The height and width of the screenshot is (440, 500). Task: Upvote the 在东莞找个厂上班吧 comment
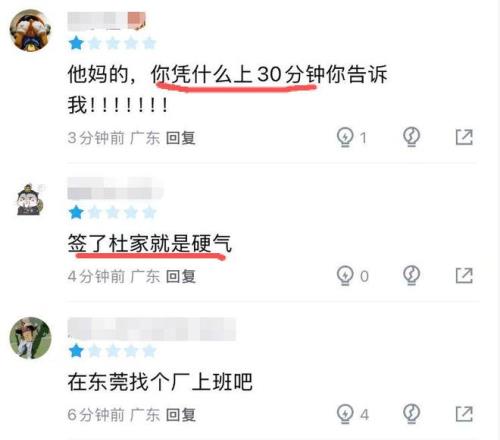(x=345, y=414)
